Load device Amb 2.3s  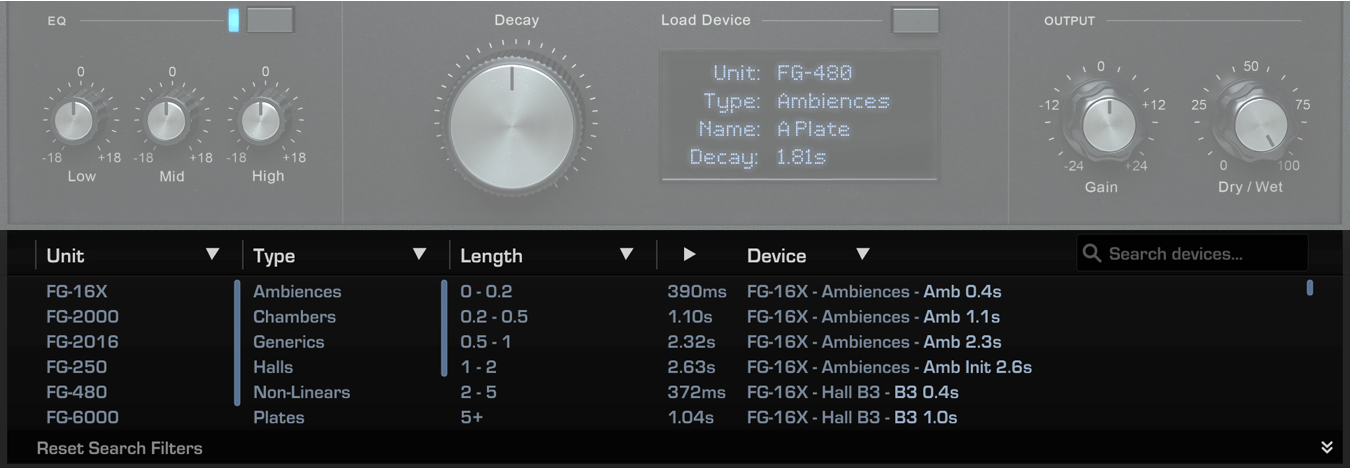pos(874,342)
